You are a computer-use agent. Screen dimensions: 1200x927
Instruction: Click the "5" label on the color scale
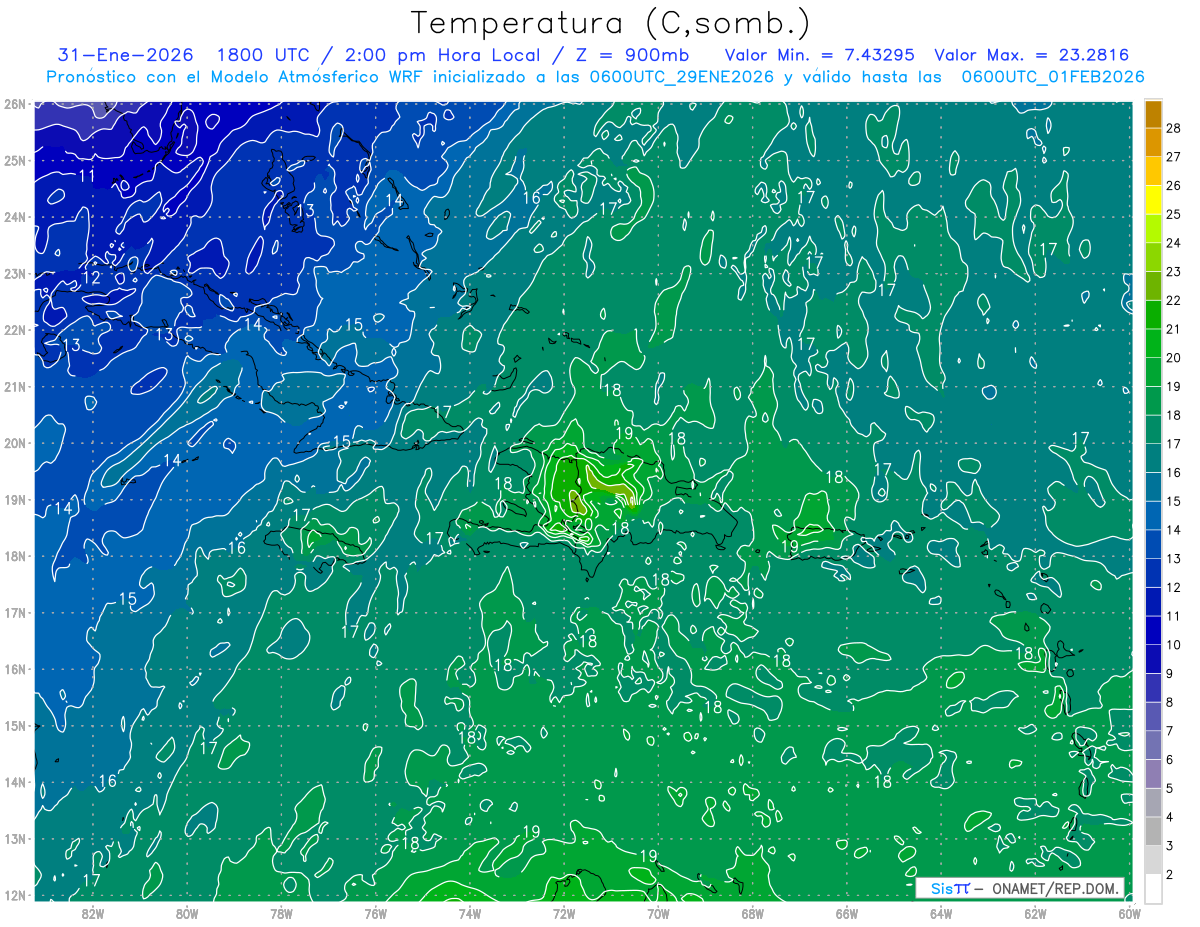pyautogui.click(x=1170, y=790)
